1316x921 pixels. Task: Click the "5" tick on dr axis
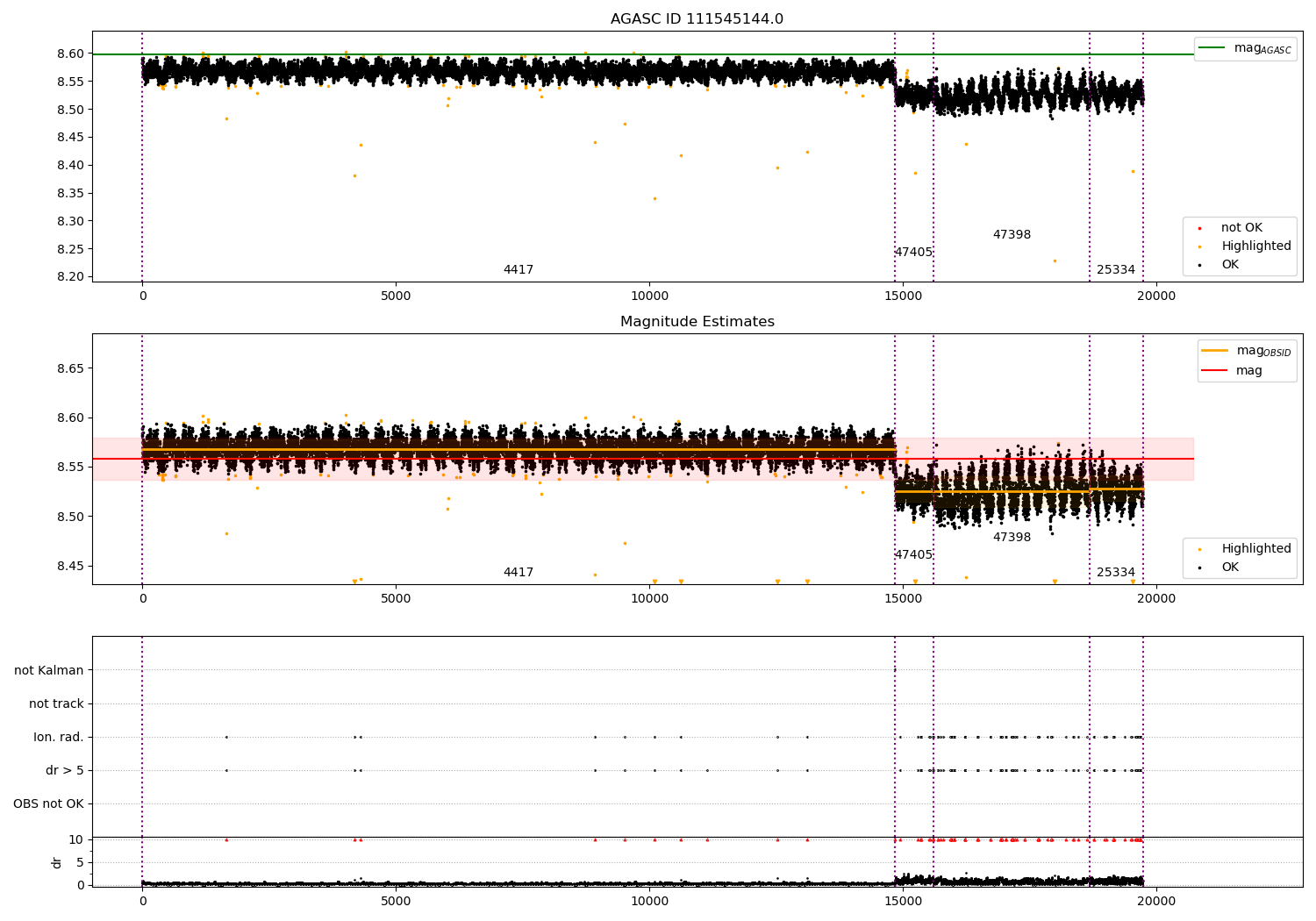point(80,862)
